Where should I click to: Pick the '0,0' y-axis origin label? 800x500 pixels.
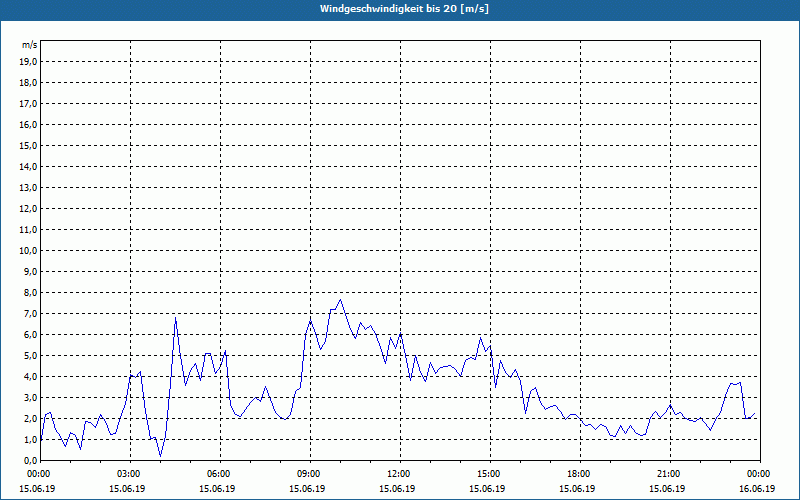tap(30, 460)
